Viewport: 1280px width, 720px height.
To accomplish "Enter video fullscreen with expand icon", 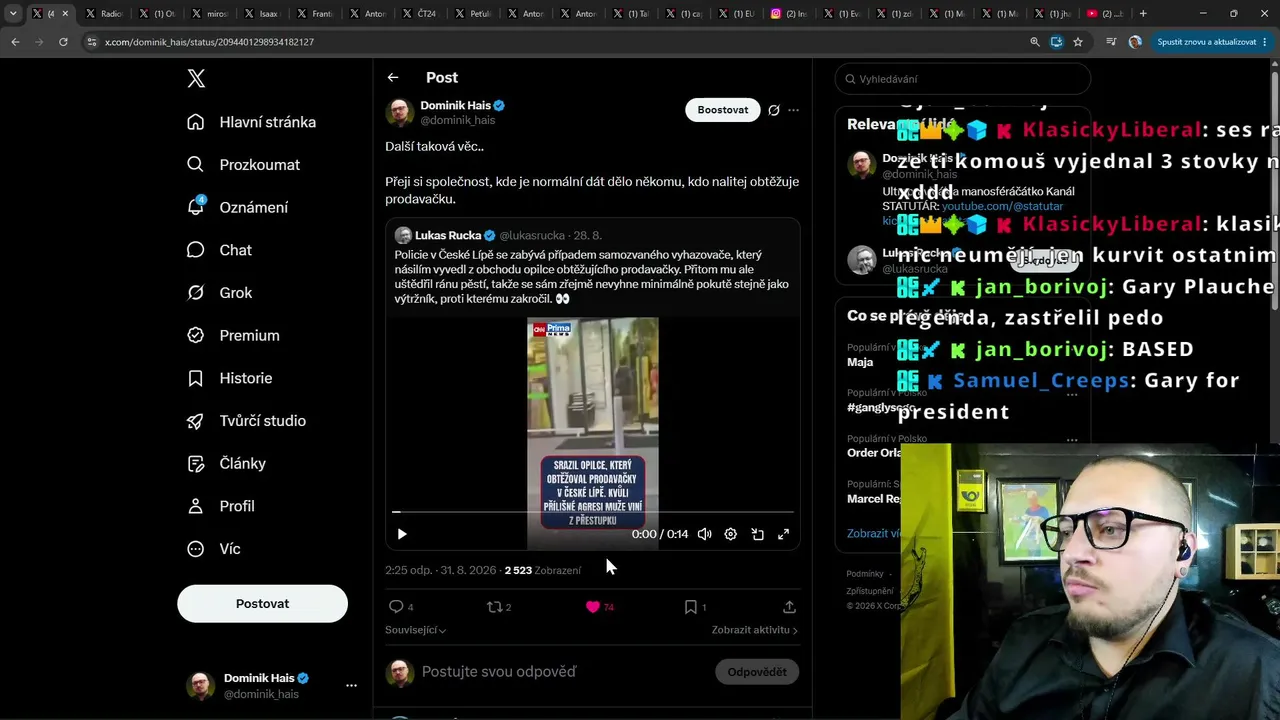I will coord(784,534).
